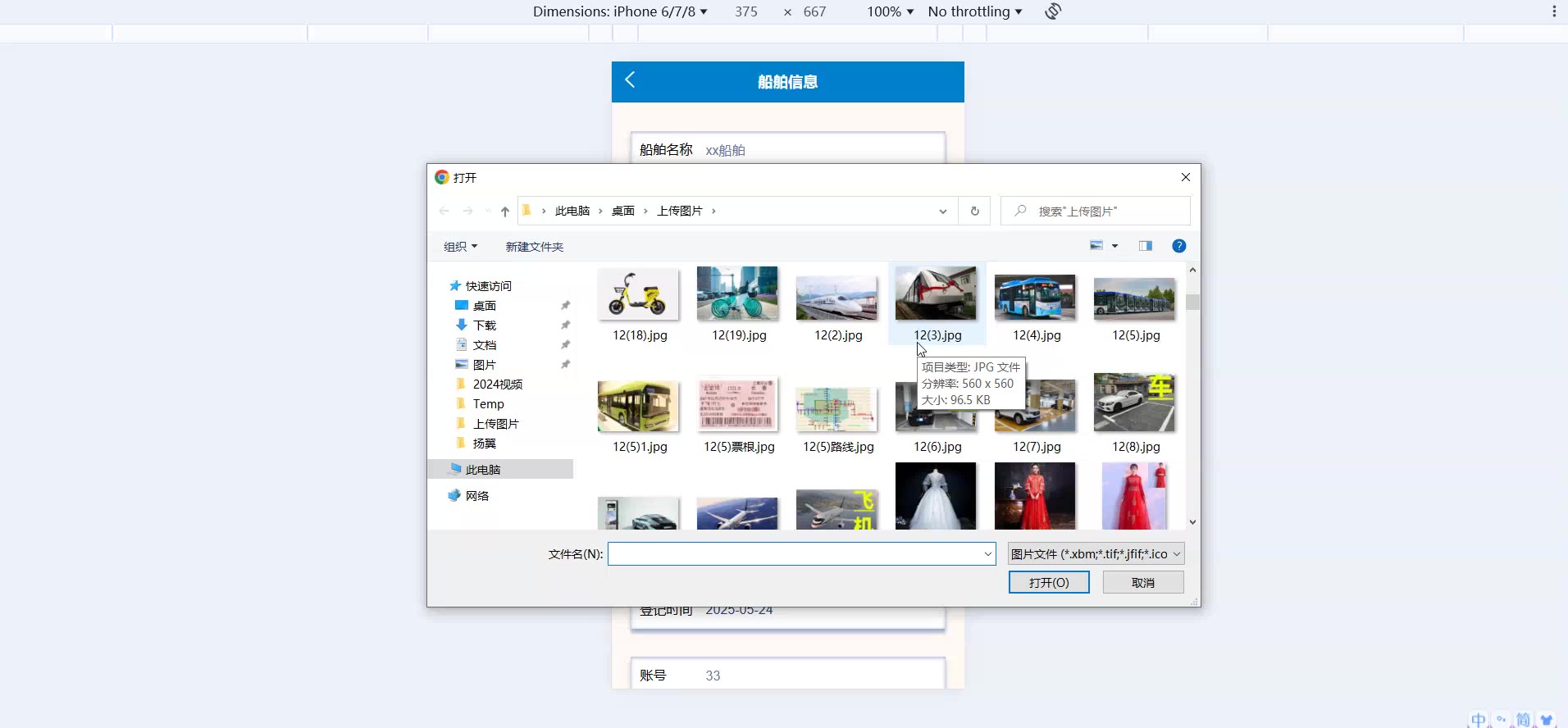1568x728 pixels.
Task: Click 新建文件夹 to create new folder
Action: [x=534, y=247]
